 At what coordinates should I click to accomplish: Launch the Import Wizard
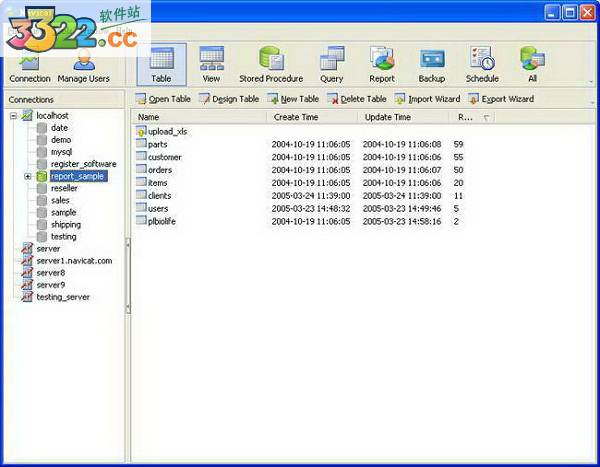click(427, 99)
